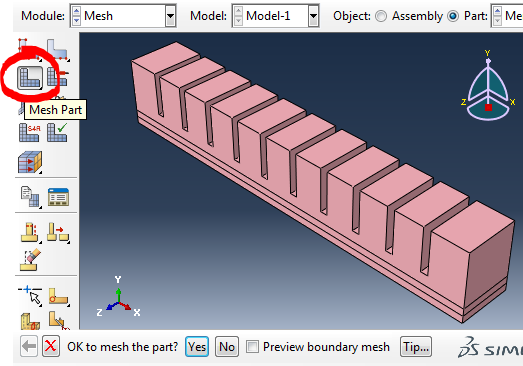Select the Partition Cell solid tool
523x366 pixels.
click(30, 321)
